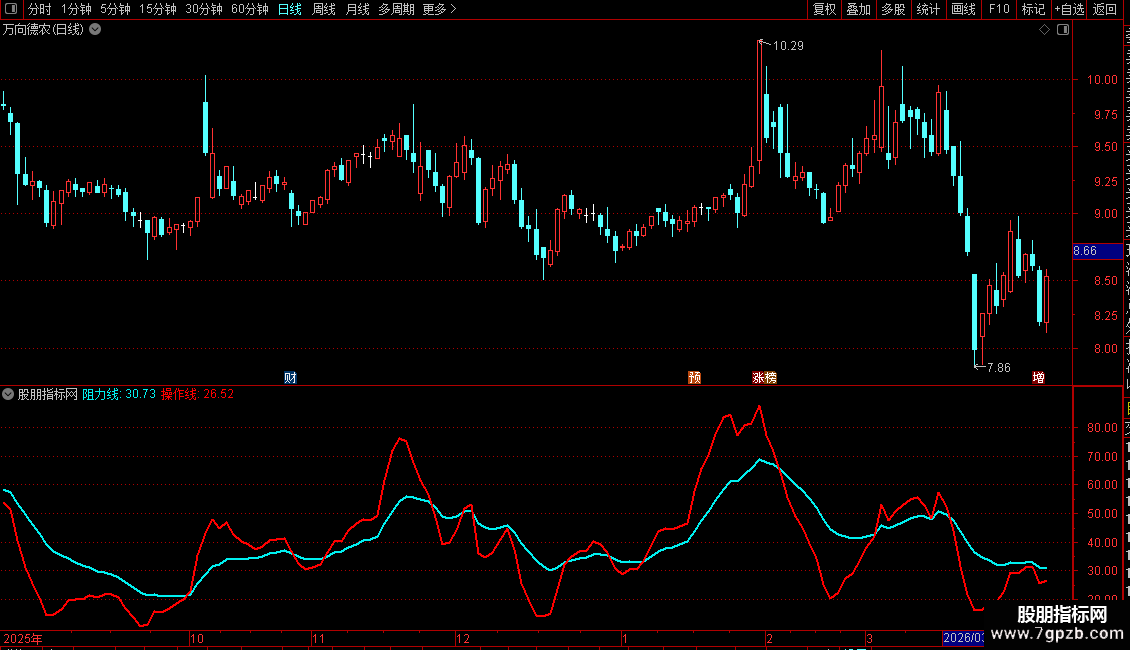Click the 涨榜 marker below chart
Image resolution: width=1130 pixels, height=650 pixels.
pos(765,378)
